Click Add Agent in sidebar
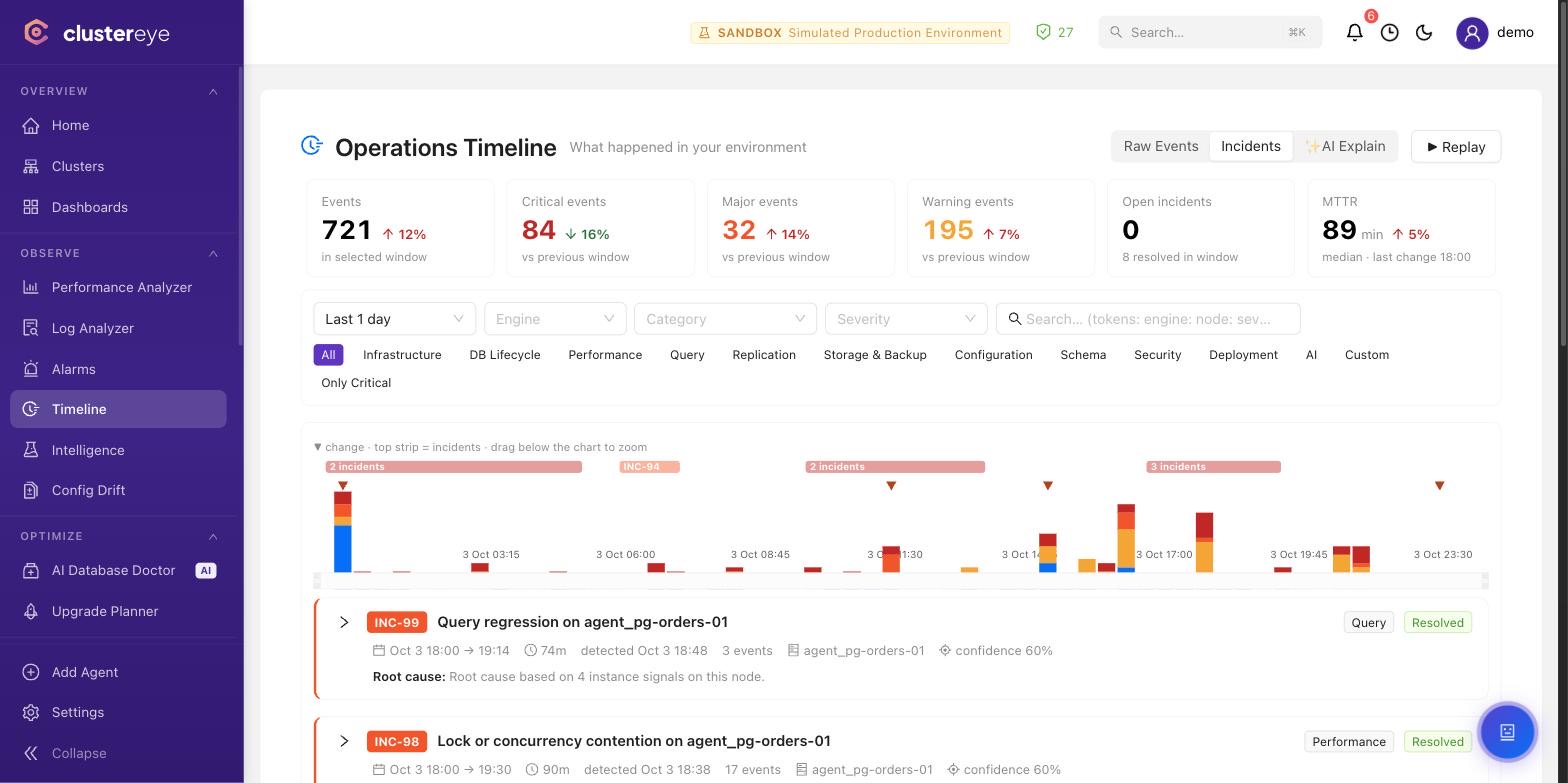1568x783 pixels. tap(118, 672)
